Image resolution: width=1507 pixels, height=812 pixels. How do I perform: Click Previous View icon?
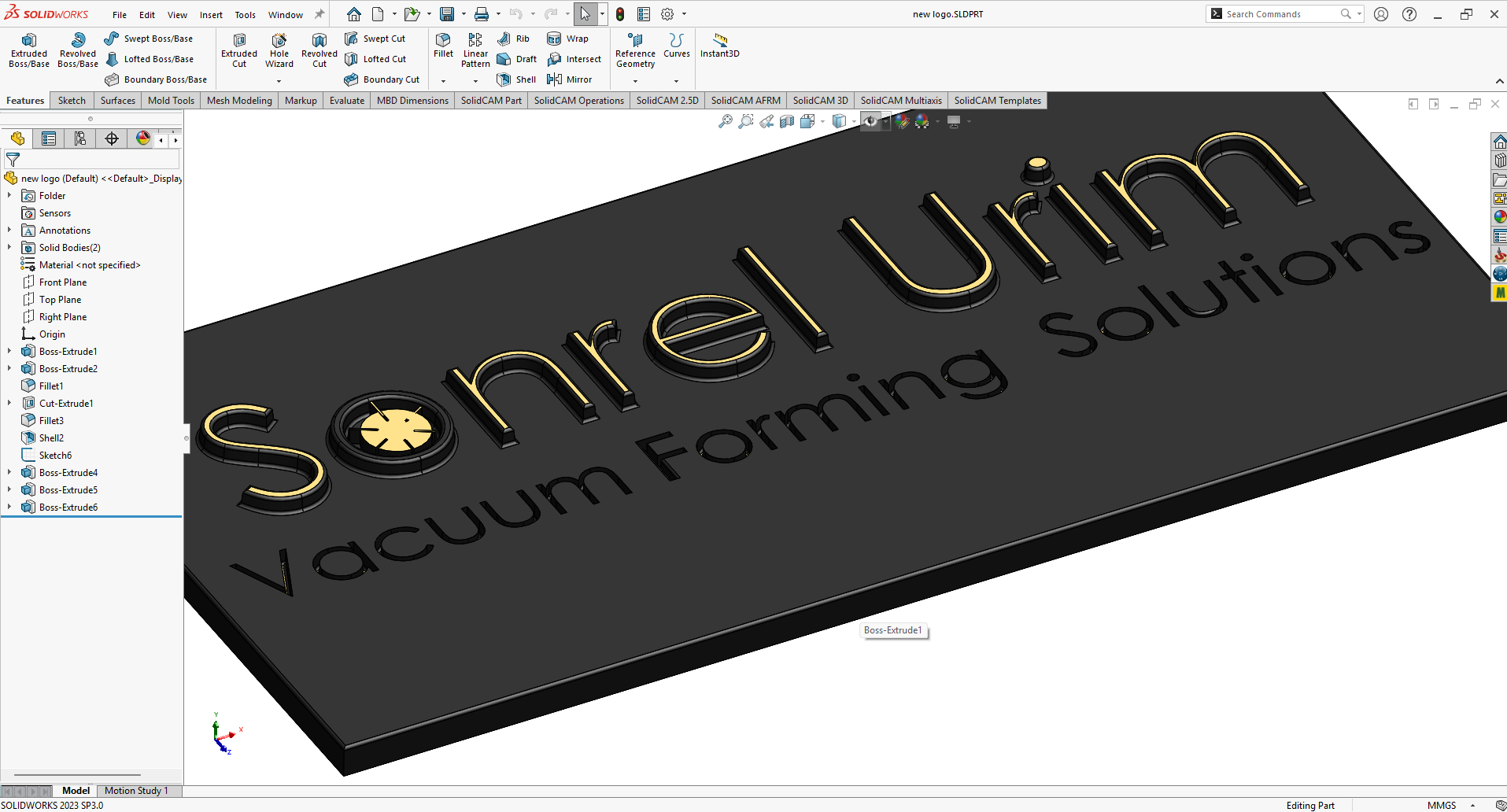click(x=766, y=121)
